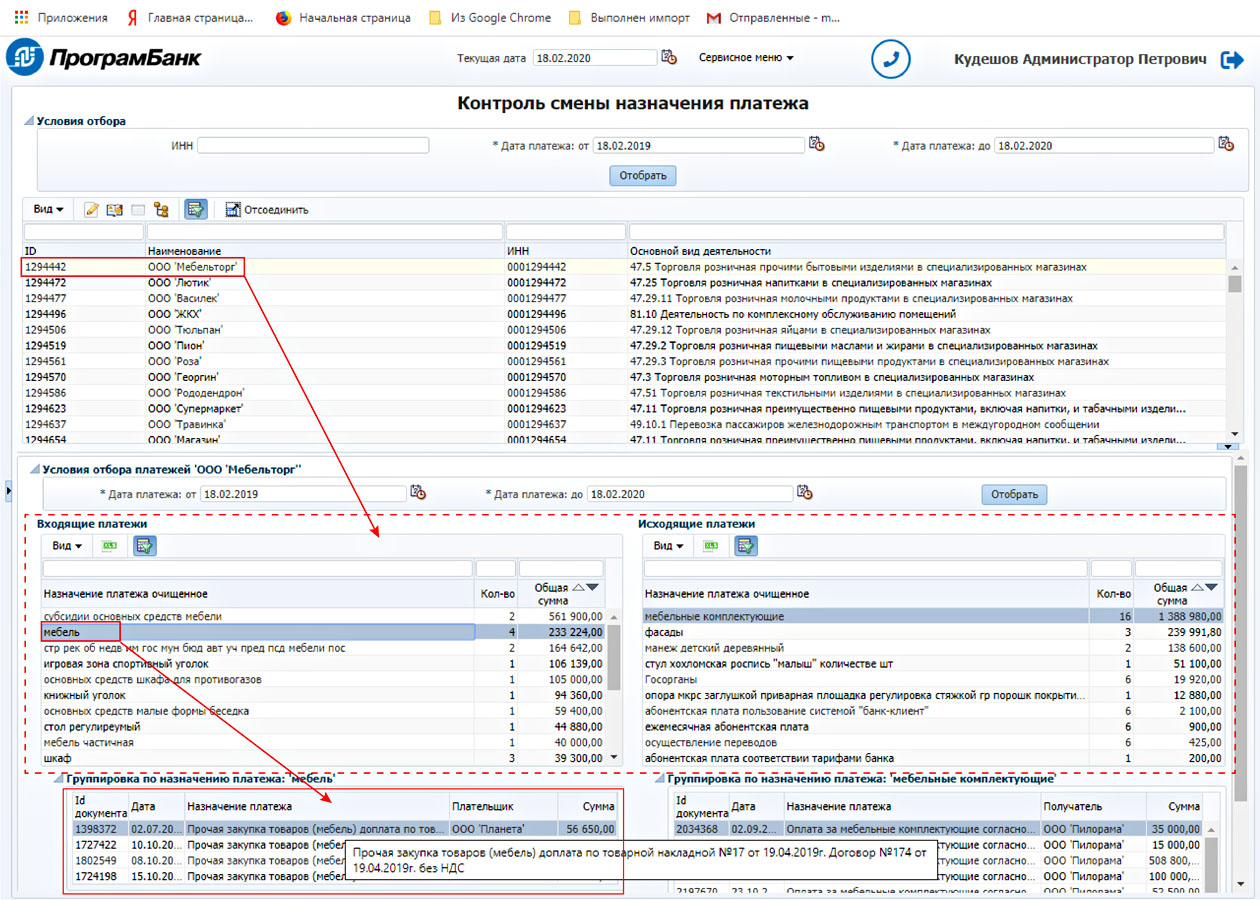The height and width of the screenshot is (900, 1260).
Task: Click the top Отобрать button
Action: coord(643,176)
